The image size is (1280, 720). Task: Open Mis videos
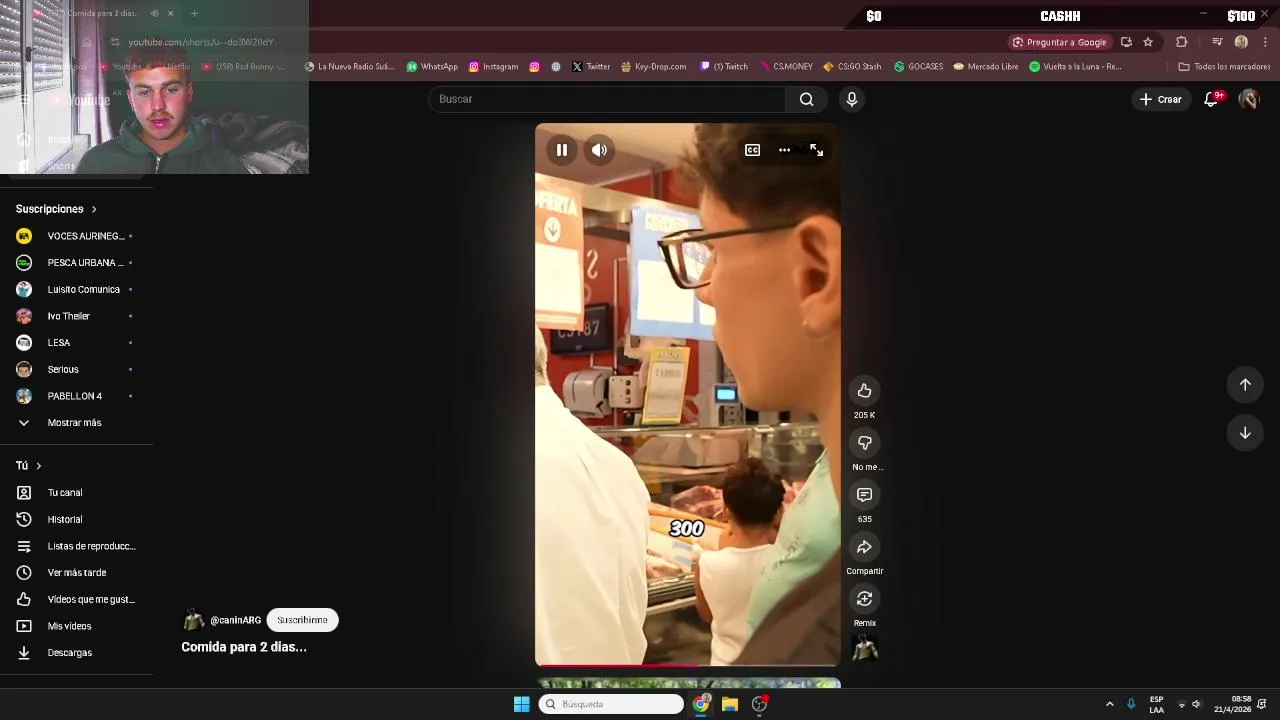77,626
